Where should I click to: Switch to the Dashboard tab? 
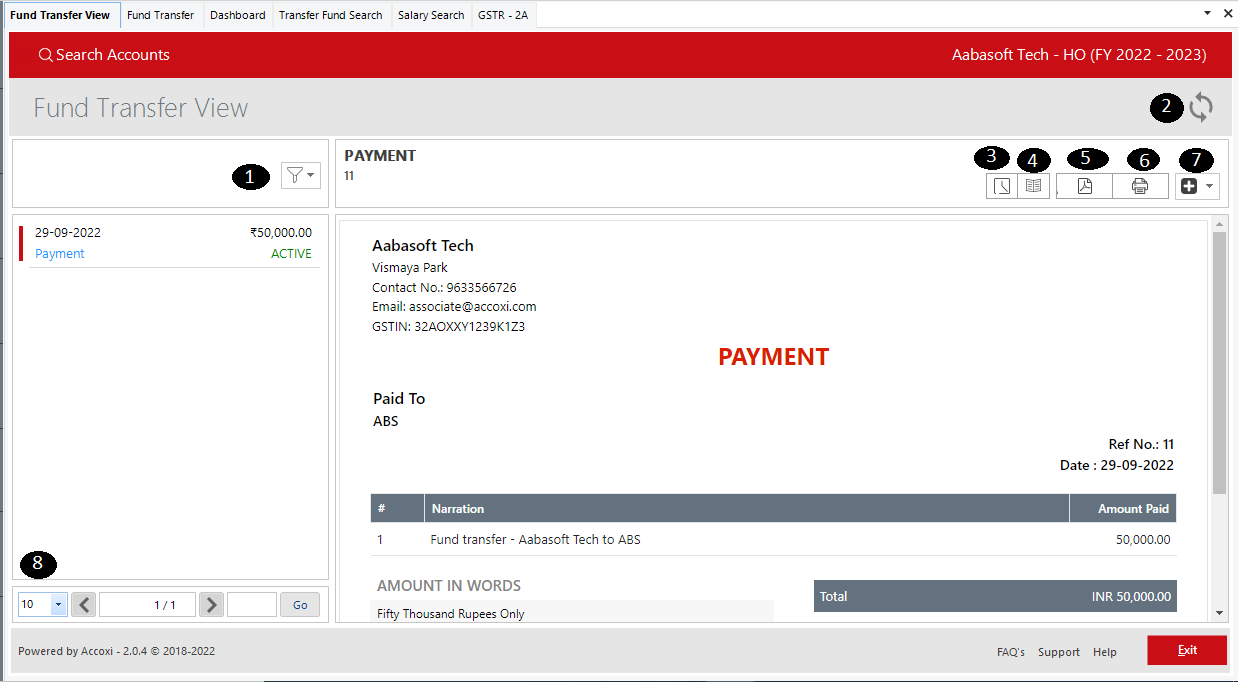point(238,15)
